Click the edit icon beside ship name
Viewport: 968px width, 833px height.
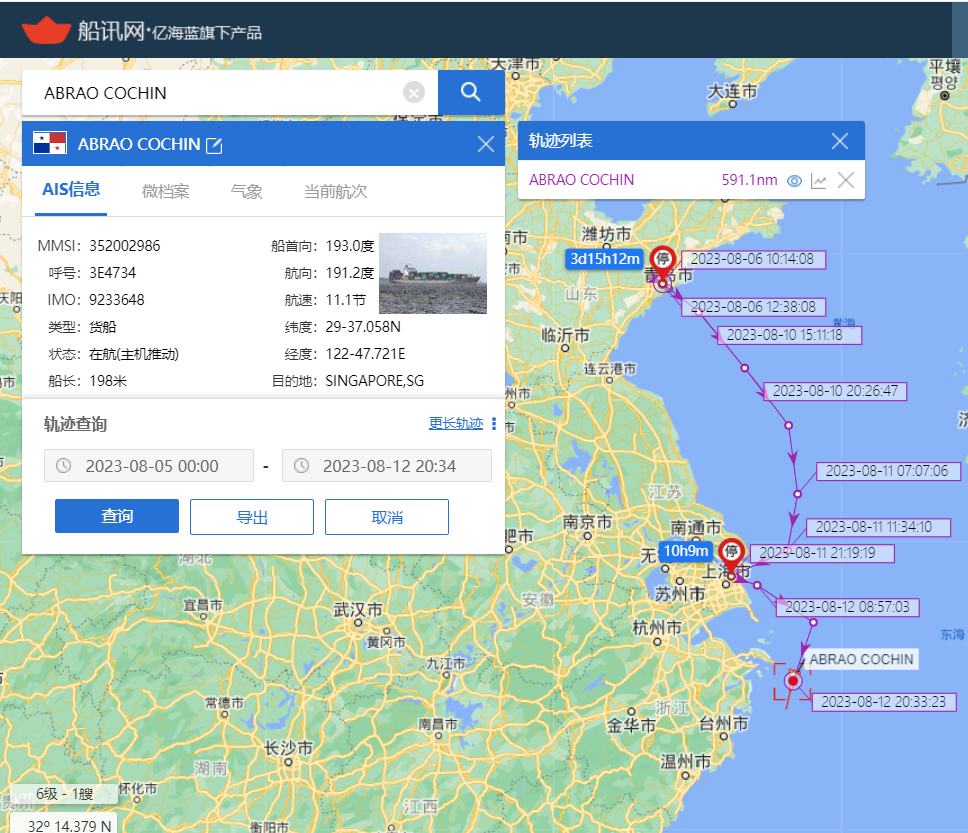214,145
